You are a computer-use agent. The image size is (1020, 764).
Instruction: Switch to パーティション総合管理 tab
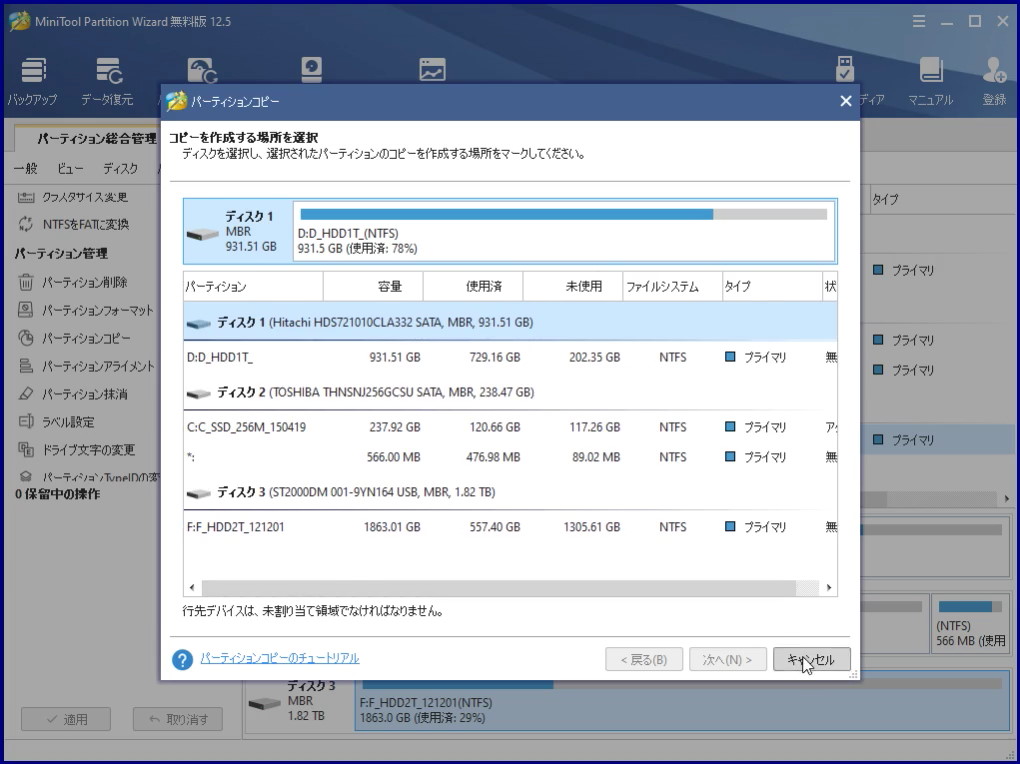(x=96, y=139)
